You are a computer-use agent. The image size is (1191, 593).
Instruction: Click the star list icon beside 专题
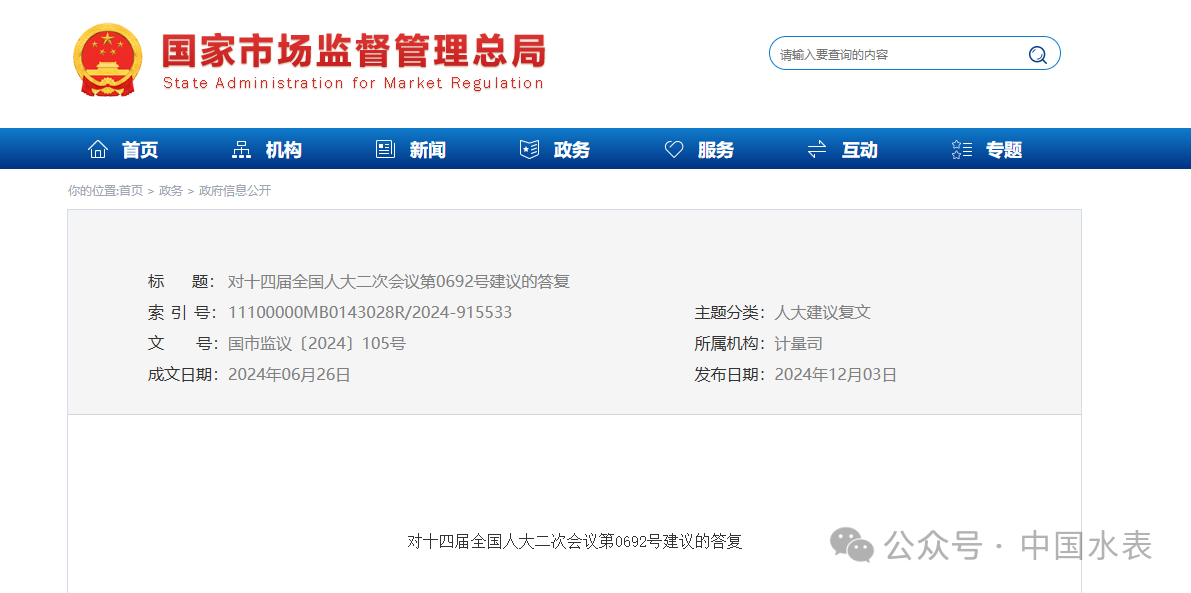(961, 150)
